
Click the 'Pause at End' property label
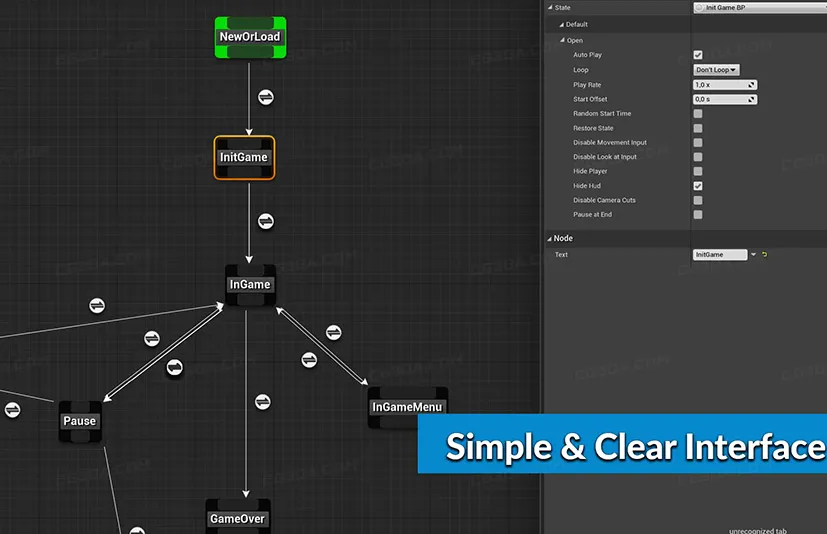(x=592, y=214)
